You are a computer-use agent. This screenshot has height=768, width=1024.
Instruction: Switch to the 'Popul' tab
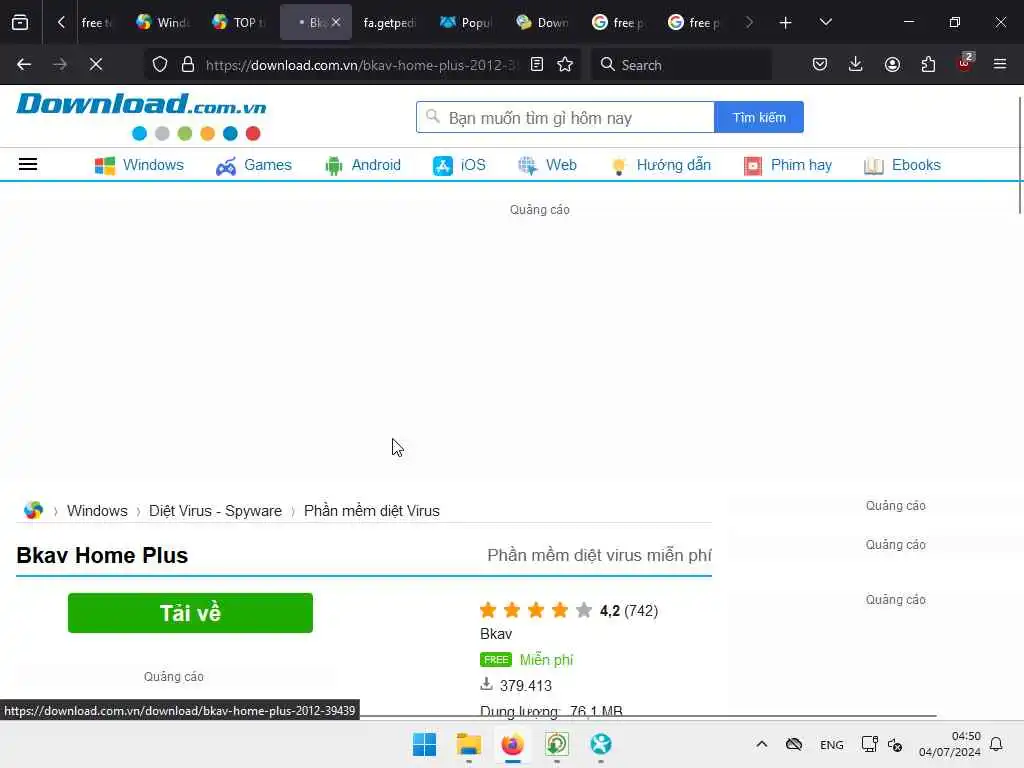(466, 23)
